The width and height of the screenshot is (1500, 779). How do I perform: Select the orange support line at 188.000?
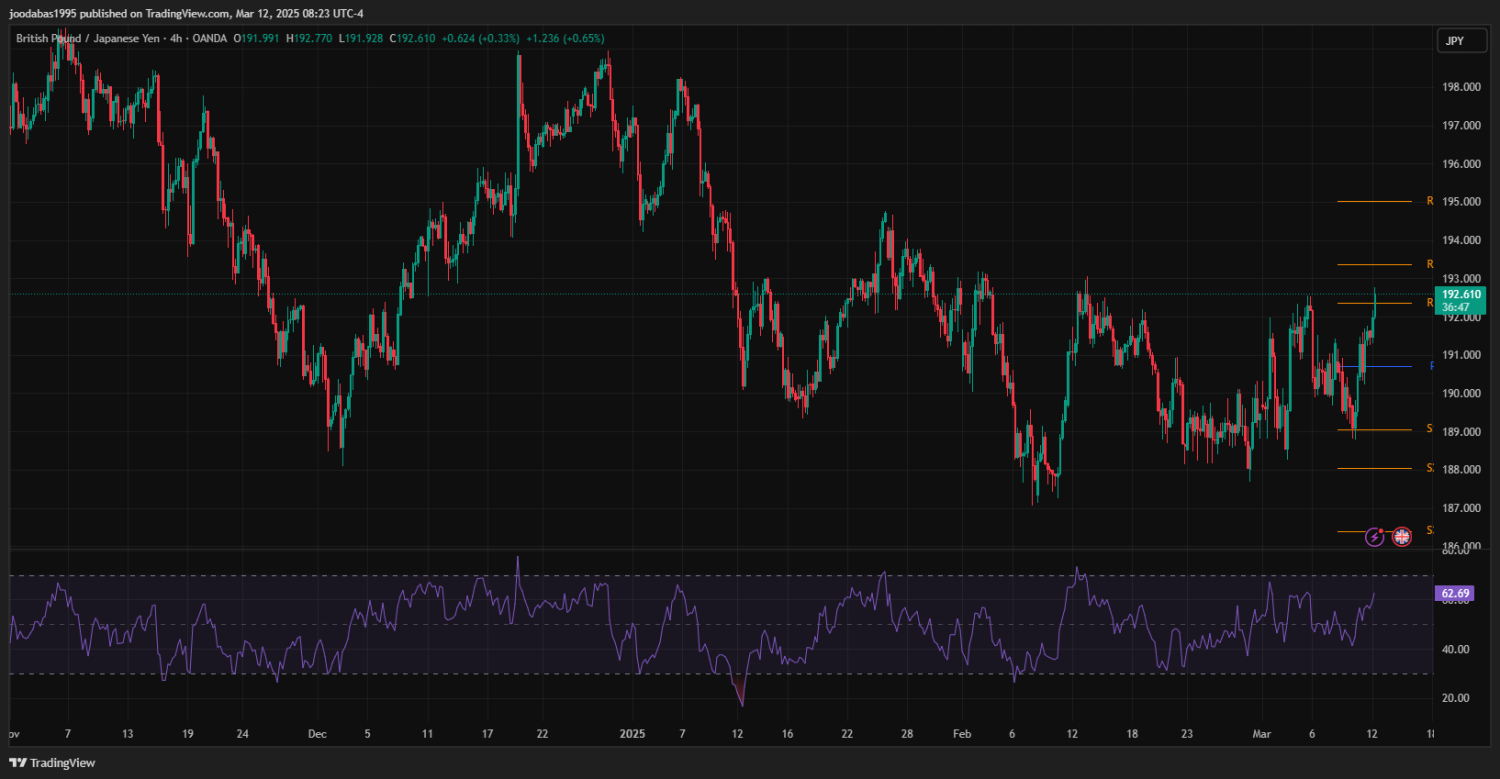pos(1375,468)
